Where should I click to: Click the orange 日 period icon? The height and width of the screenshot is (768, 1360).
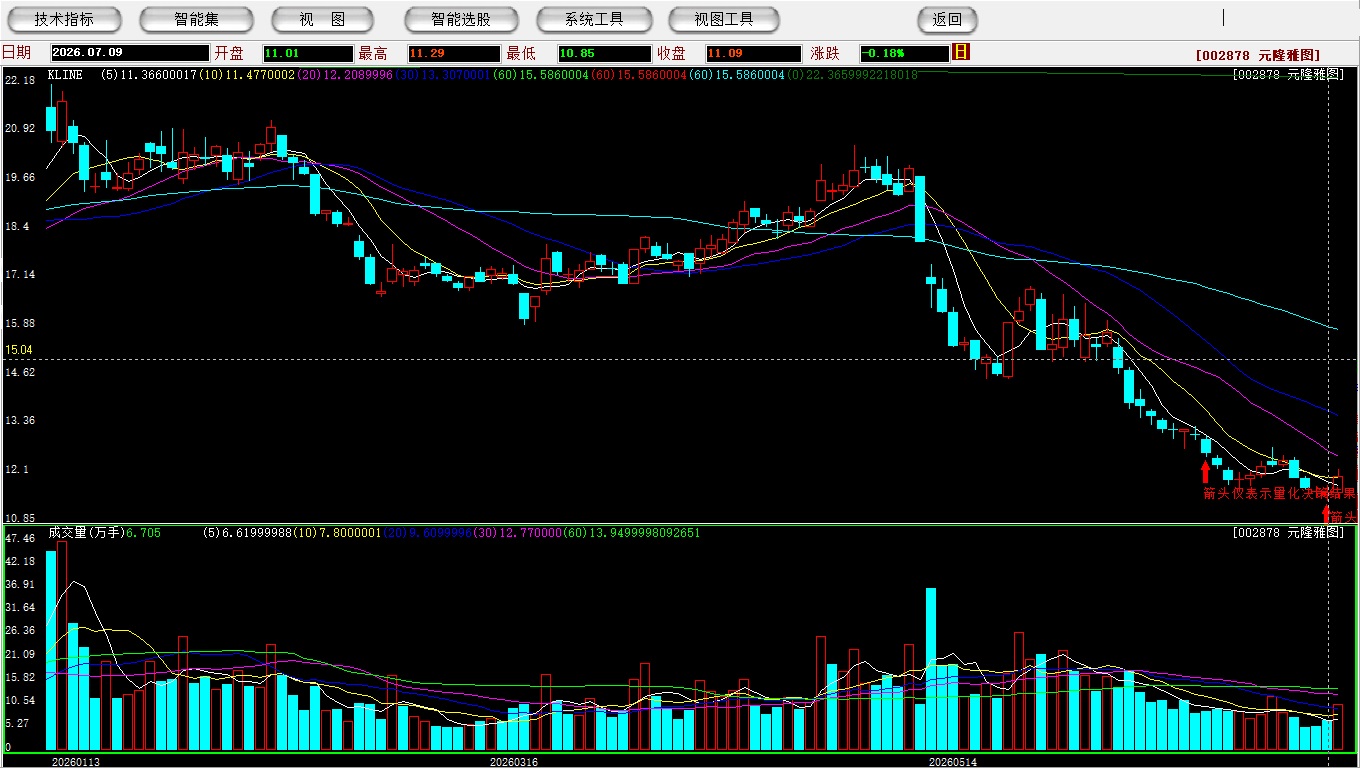tap(962, 52)
